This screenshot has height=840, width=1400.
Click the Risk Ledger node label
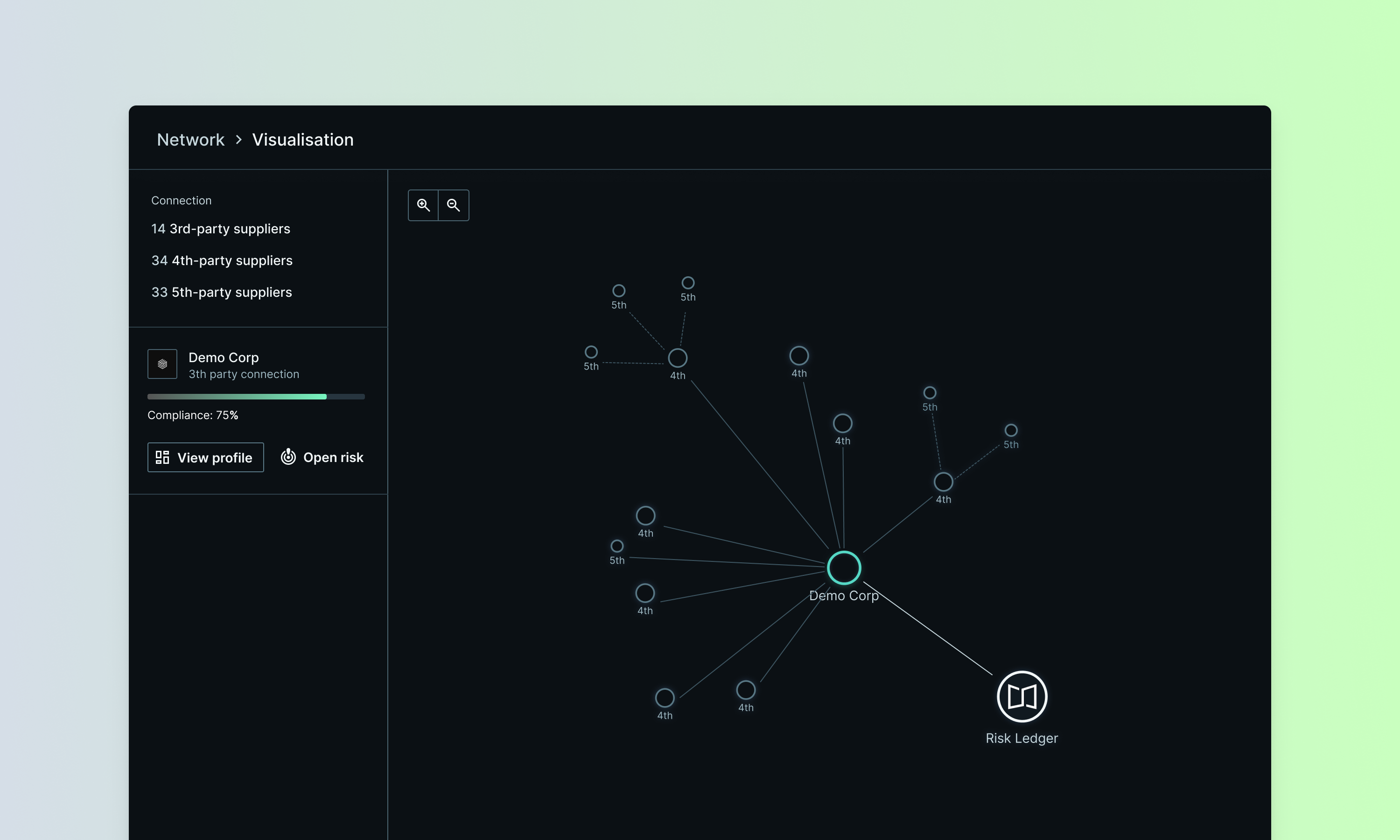click(x=1022, y=738)
